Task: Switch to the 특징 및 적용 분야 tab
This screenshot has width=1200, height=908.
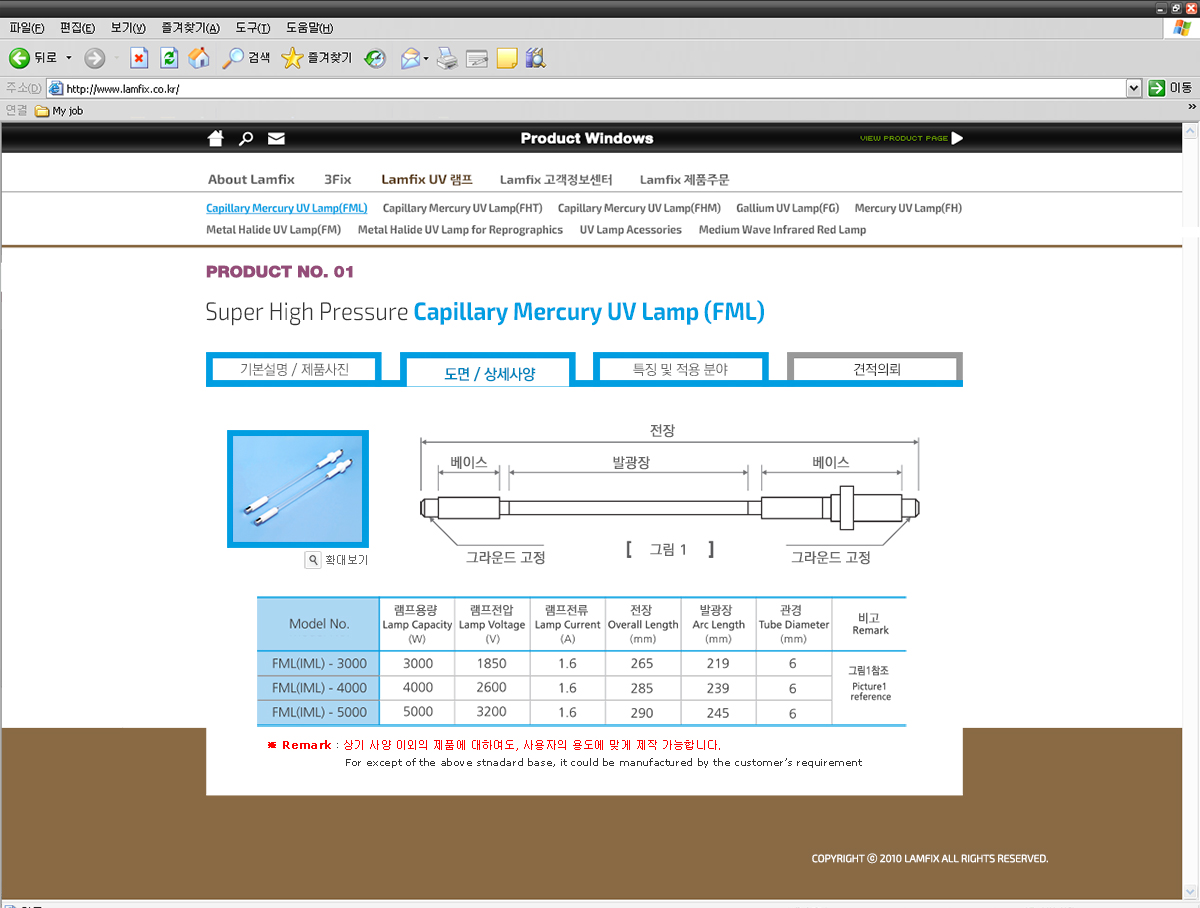Action: coord(680,369)
